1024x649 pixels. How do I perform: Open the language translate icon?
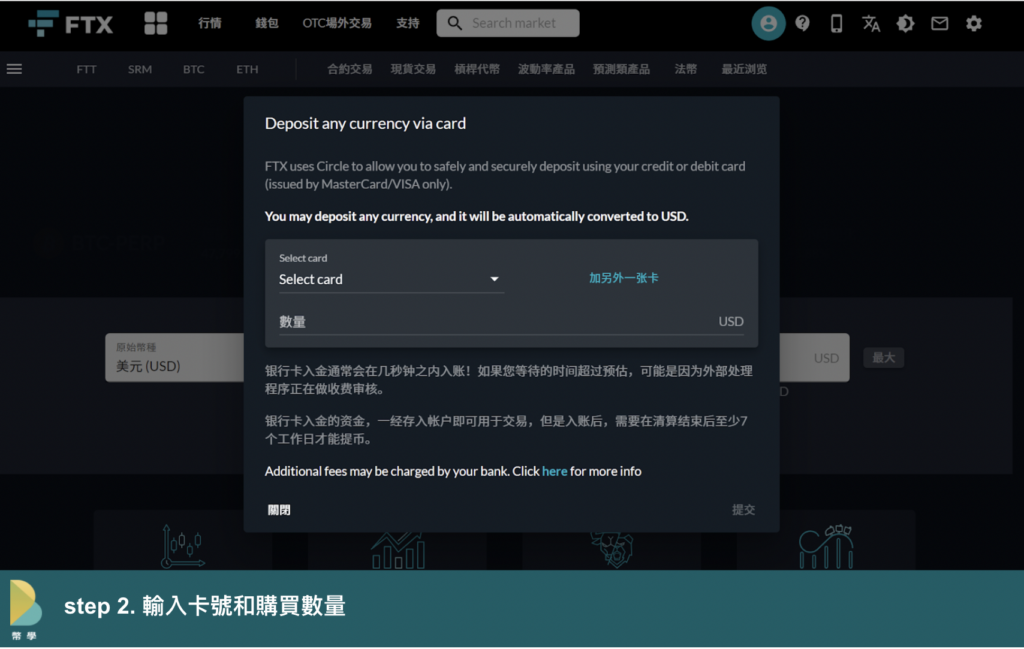871,24
